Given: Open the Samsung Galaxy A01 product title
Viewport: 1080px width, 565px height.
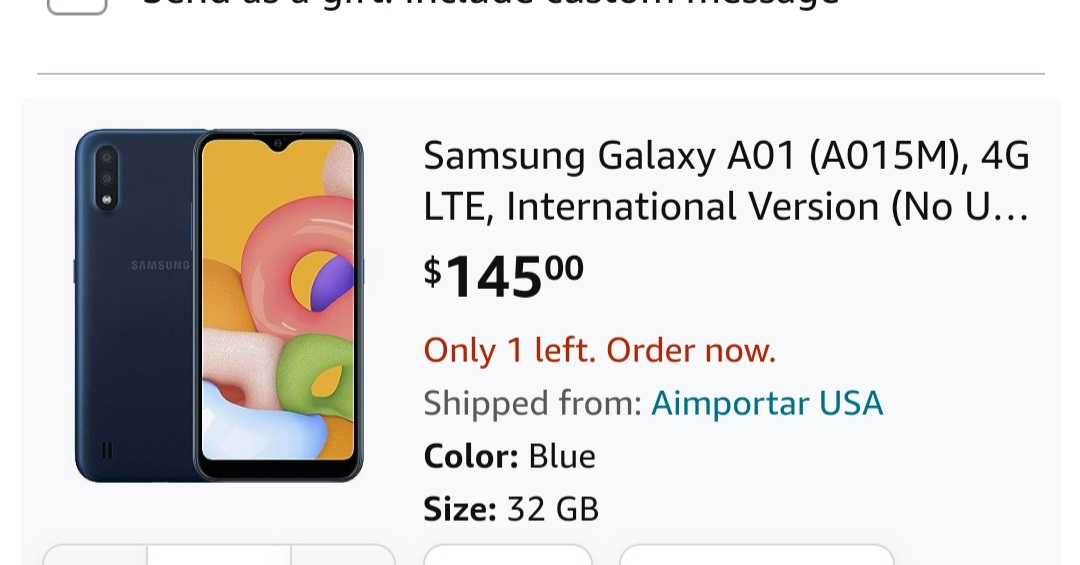Looking at the screenshot, I should pyautogui.click(x=726, y=181).
